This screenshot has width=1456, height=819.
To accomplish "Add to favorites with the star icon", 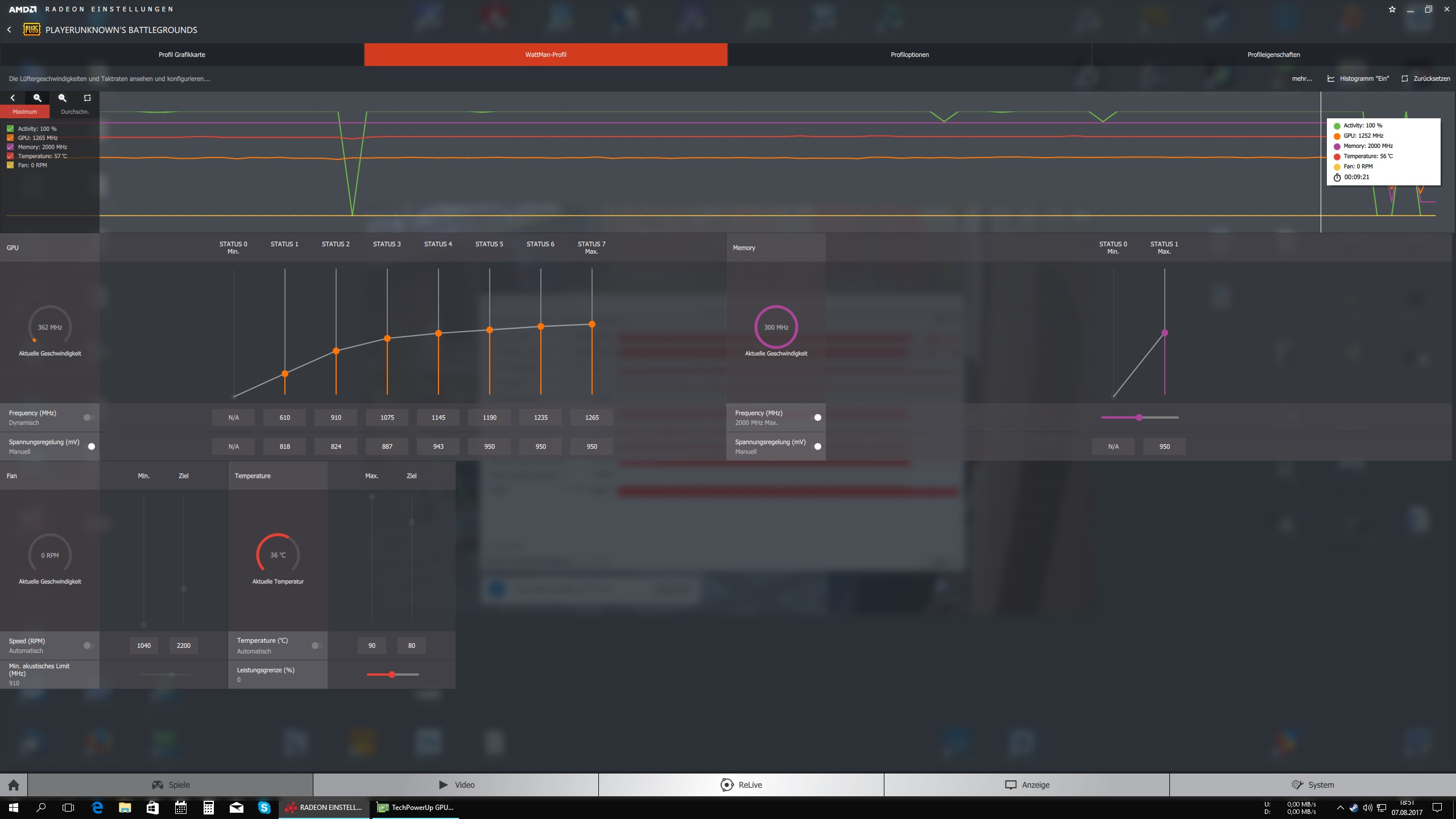I will [1392, 9].
